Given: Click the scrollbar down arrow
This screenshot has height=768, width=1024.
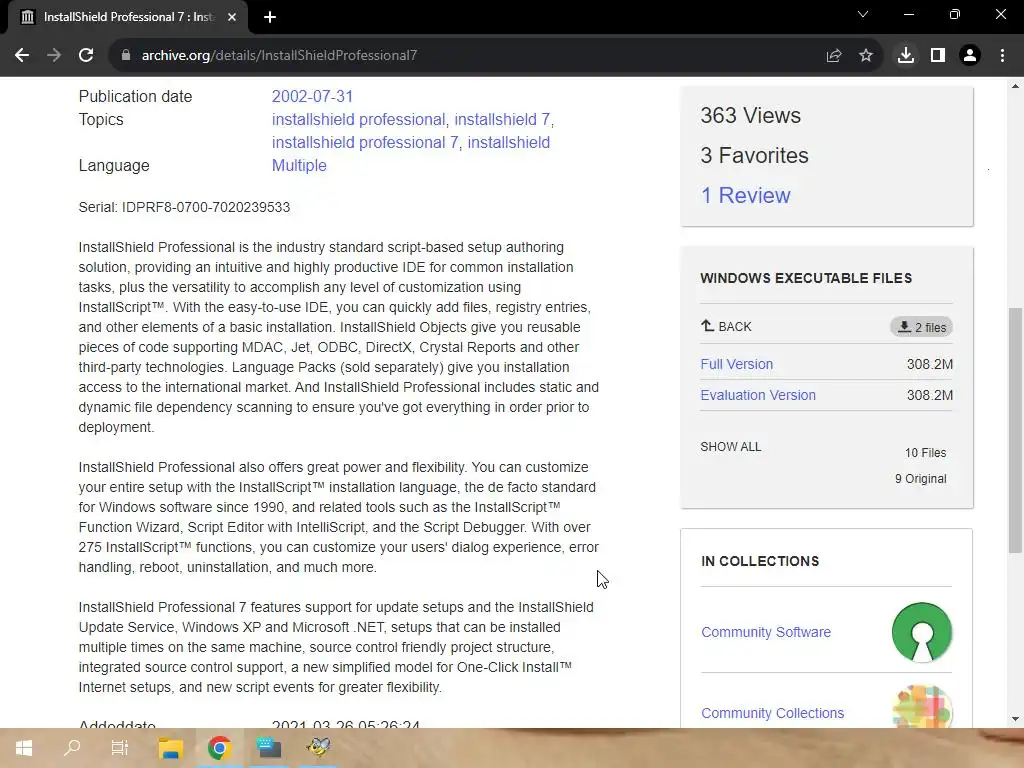Looking at the screenshot, I should coord(1015,719).
